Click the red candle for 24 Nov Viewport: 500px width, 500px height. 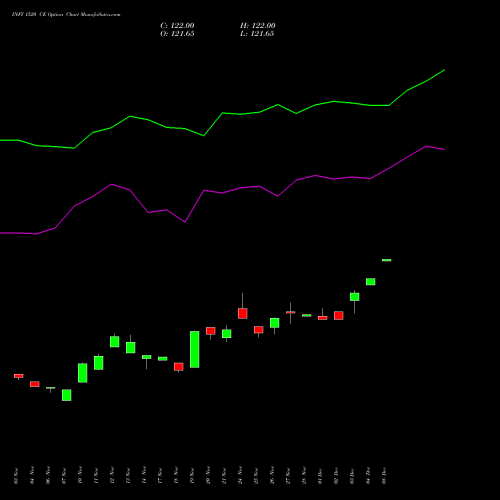(x=243, y=313)
